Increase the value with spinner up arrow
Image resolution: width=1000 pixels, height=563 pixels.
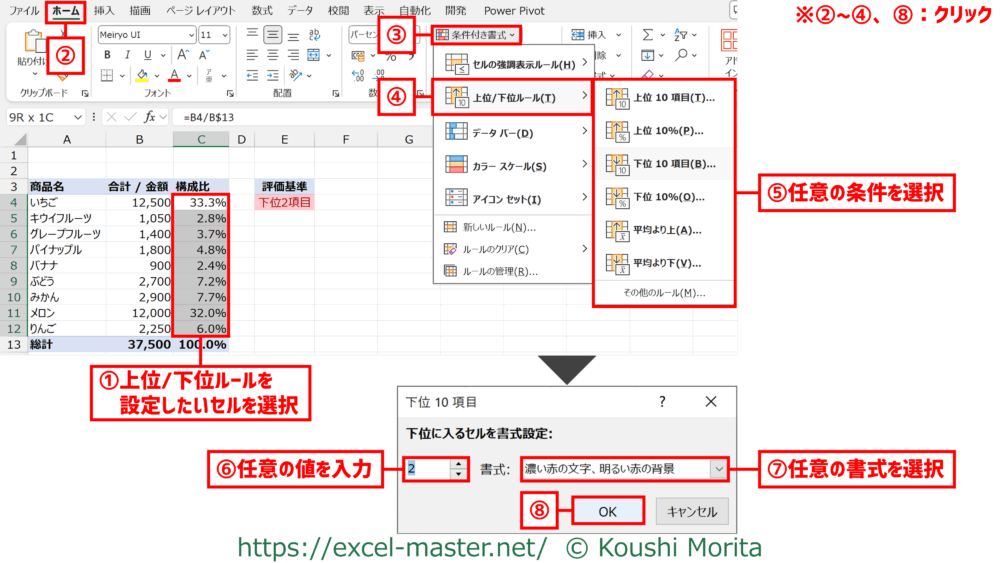pyautogui.click(x=459, y=464)
